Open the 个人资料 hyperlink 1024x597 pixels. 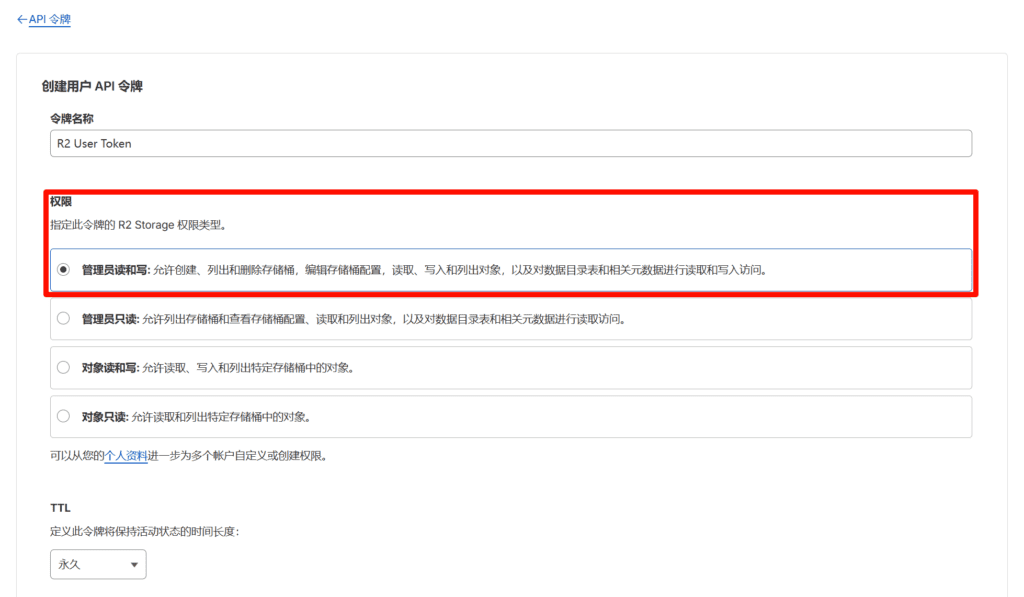(126, 456)
